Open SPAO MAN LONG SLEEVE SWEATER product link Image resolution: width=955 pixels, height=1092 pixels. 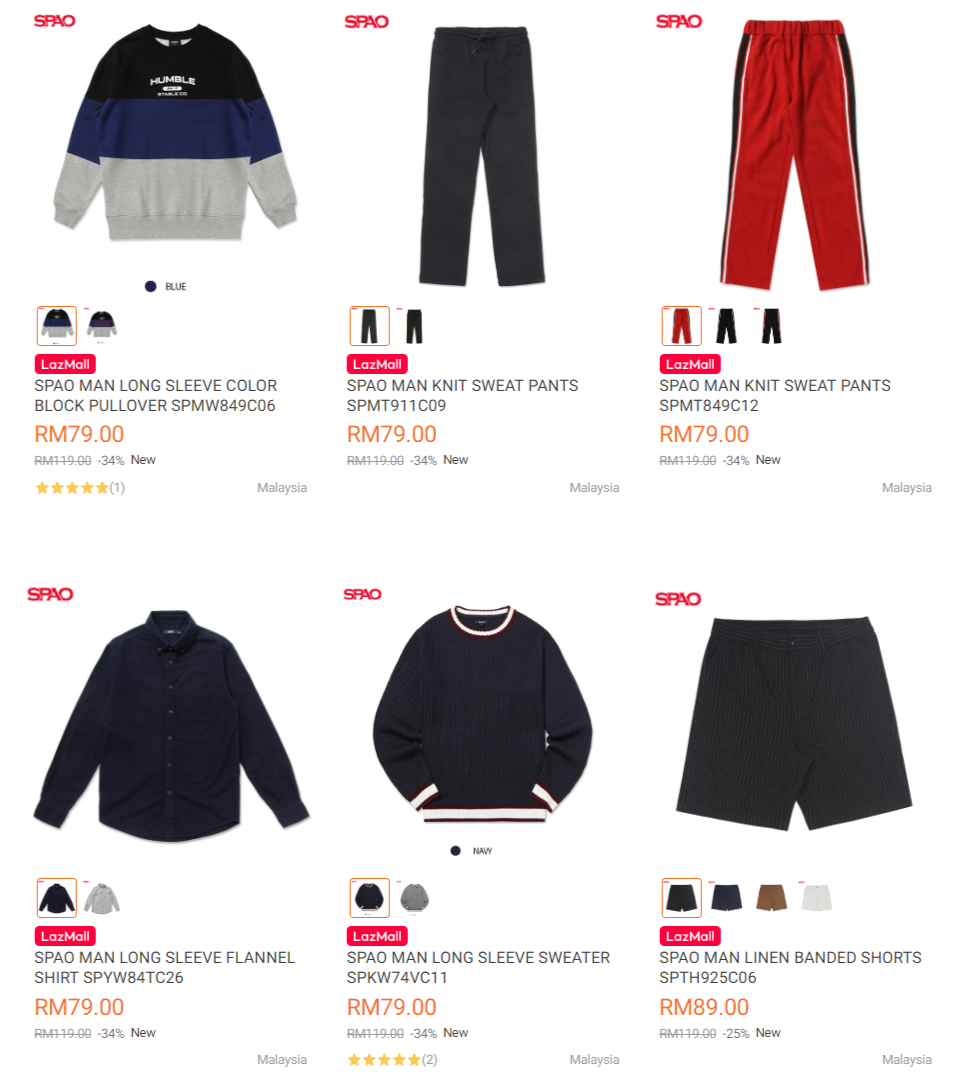coord(479,967)
